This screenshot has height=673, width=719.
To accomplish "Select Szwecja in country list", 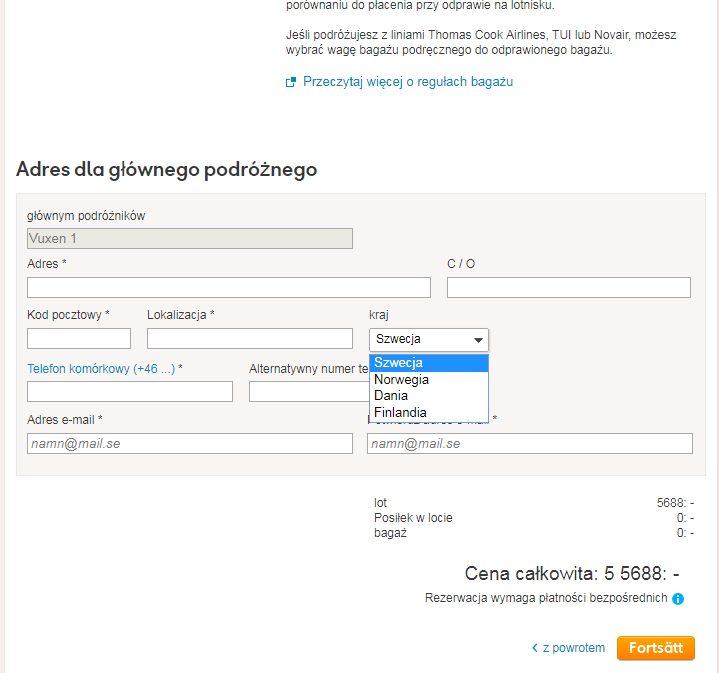I will click(x=429, y=363).
